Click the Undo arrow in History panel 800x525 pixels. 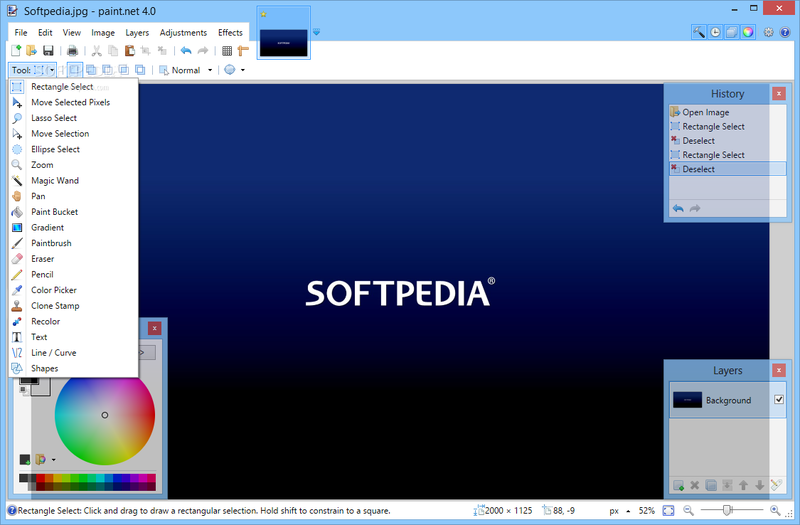pyautogui.click(x=677, y=208)
